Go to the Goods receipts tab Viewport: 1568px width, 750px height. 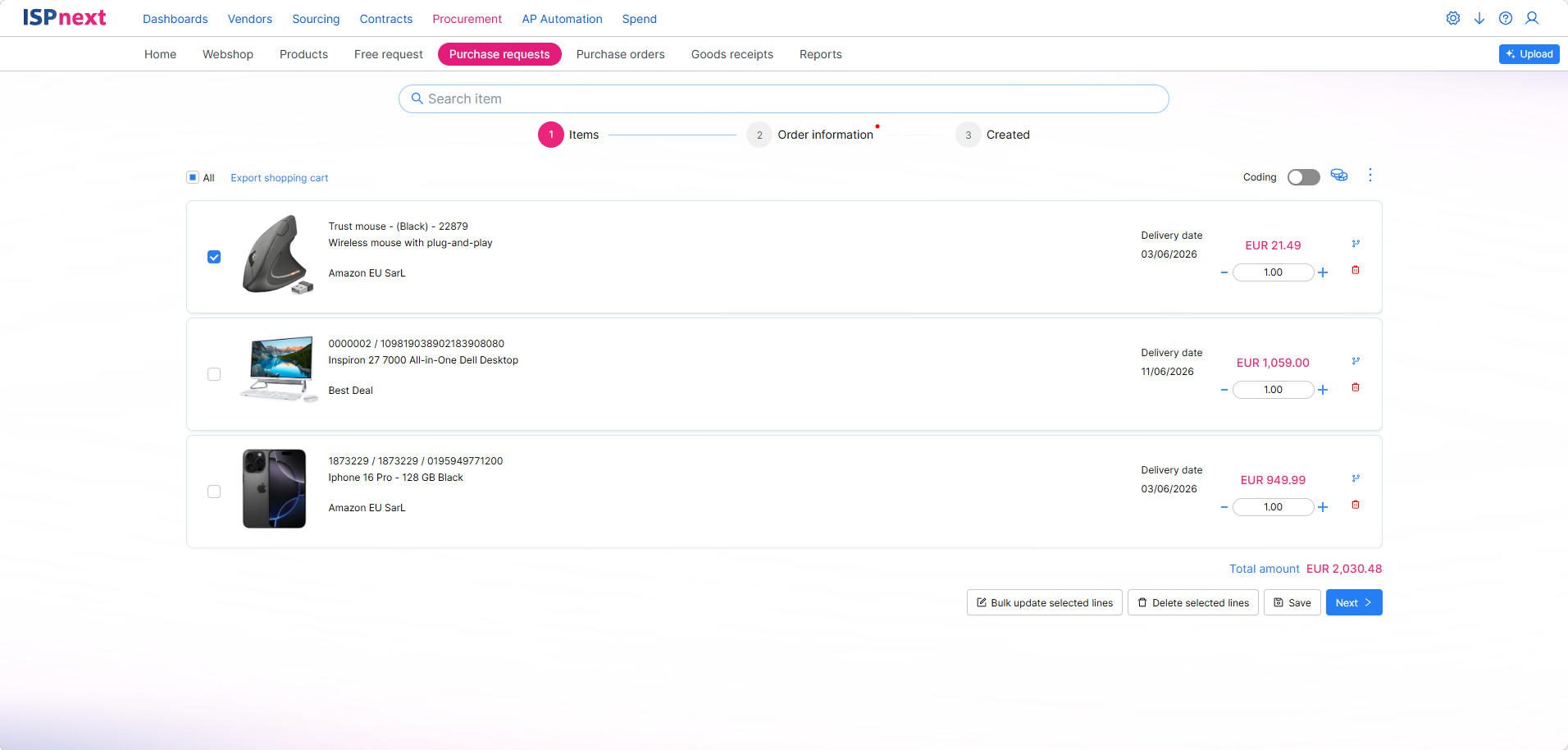732,54
